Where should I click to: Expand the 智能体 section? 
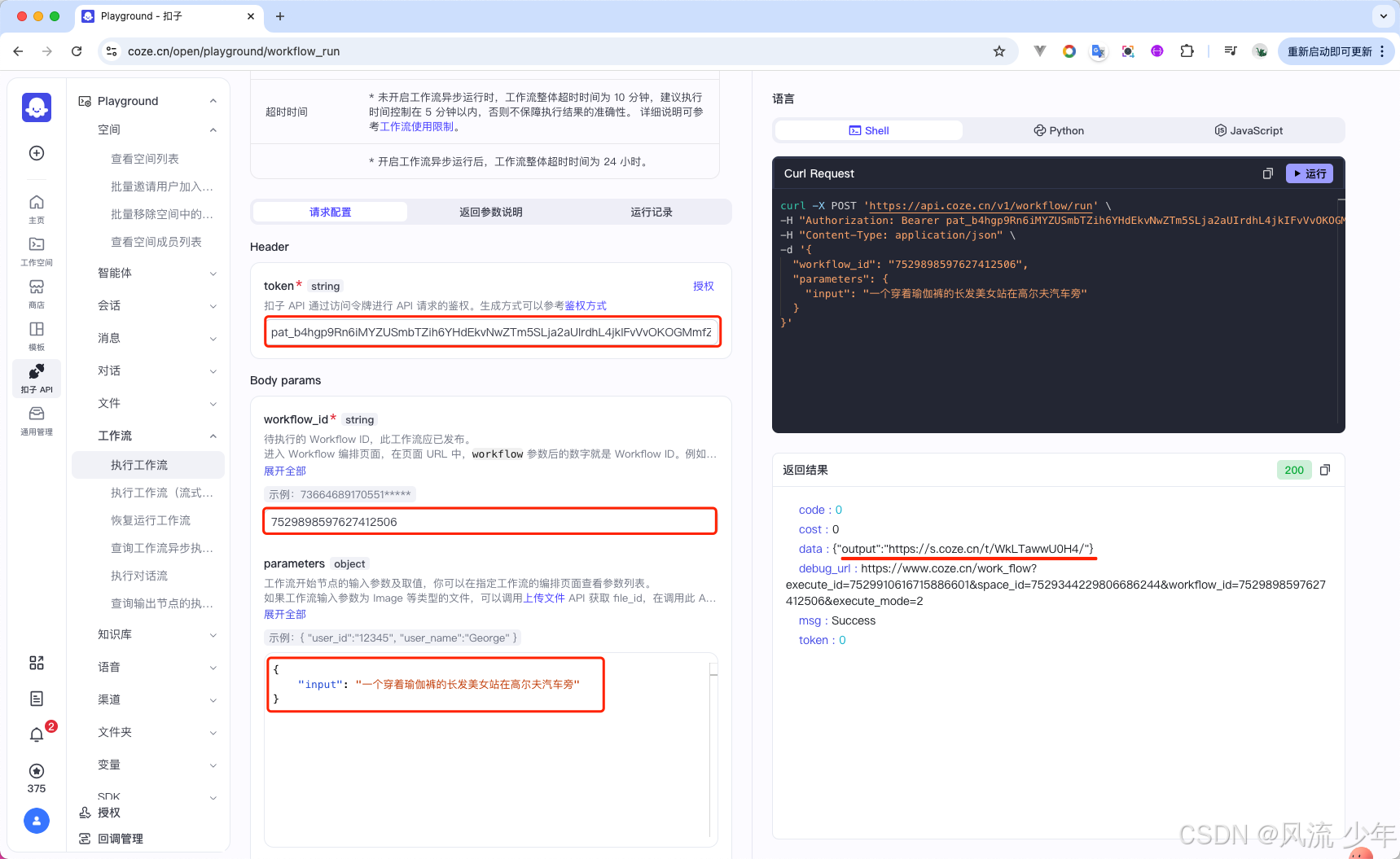tap(213, 273)
